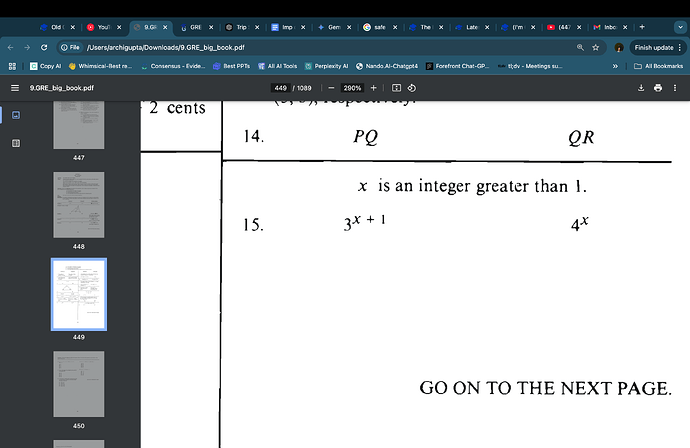Open All Bookmarks folder
The width and height of the screenshot is (690, 448).
click(x=659, y=66)
